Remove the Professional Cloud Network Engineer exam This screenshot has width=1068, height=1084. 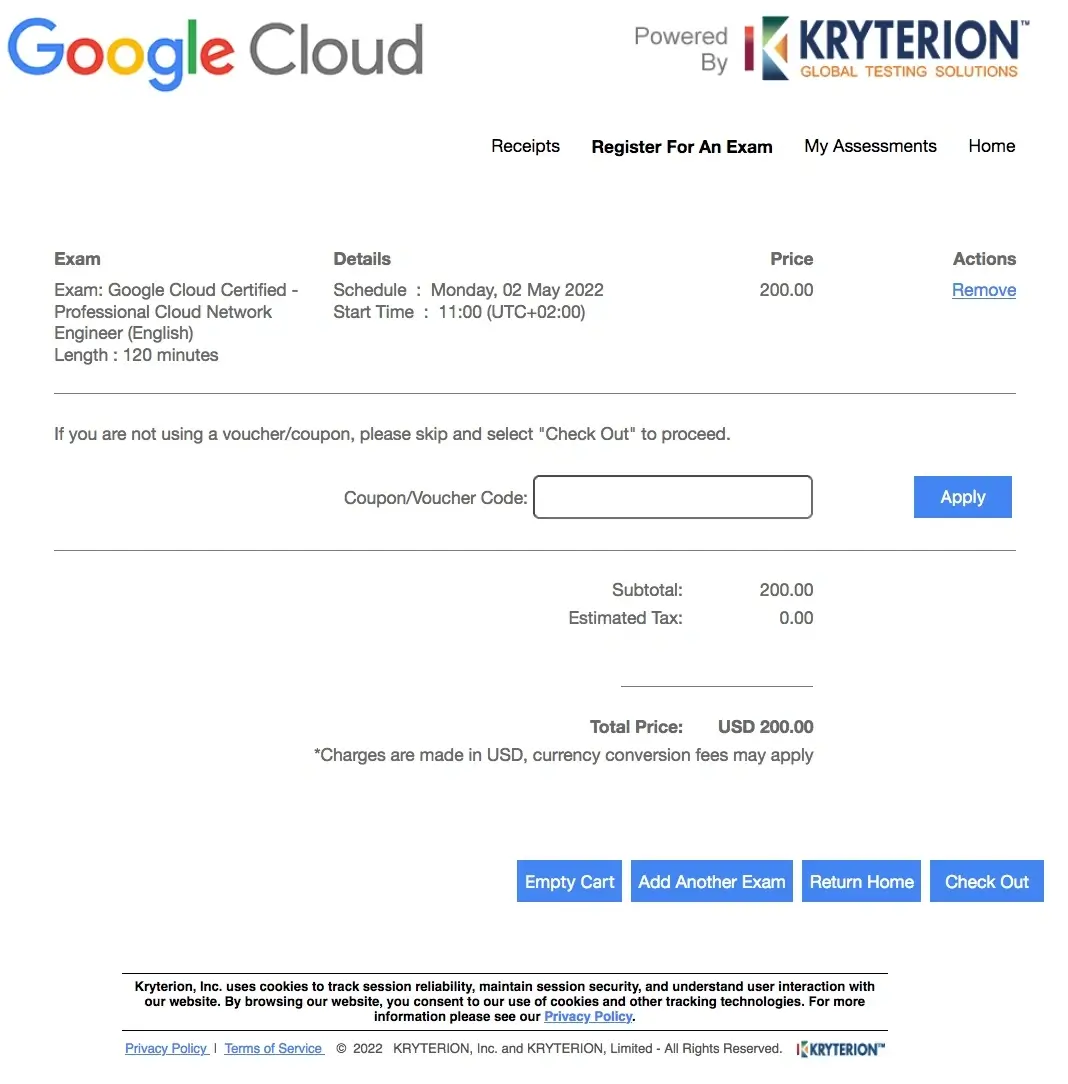(983, 290)
